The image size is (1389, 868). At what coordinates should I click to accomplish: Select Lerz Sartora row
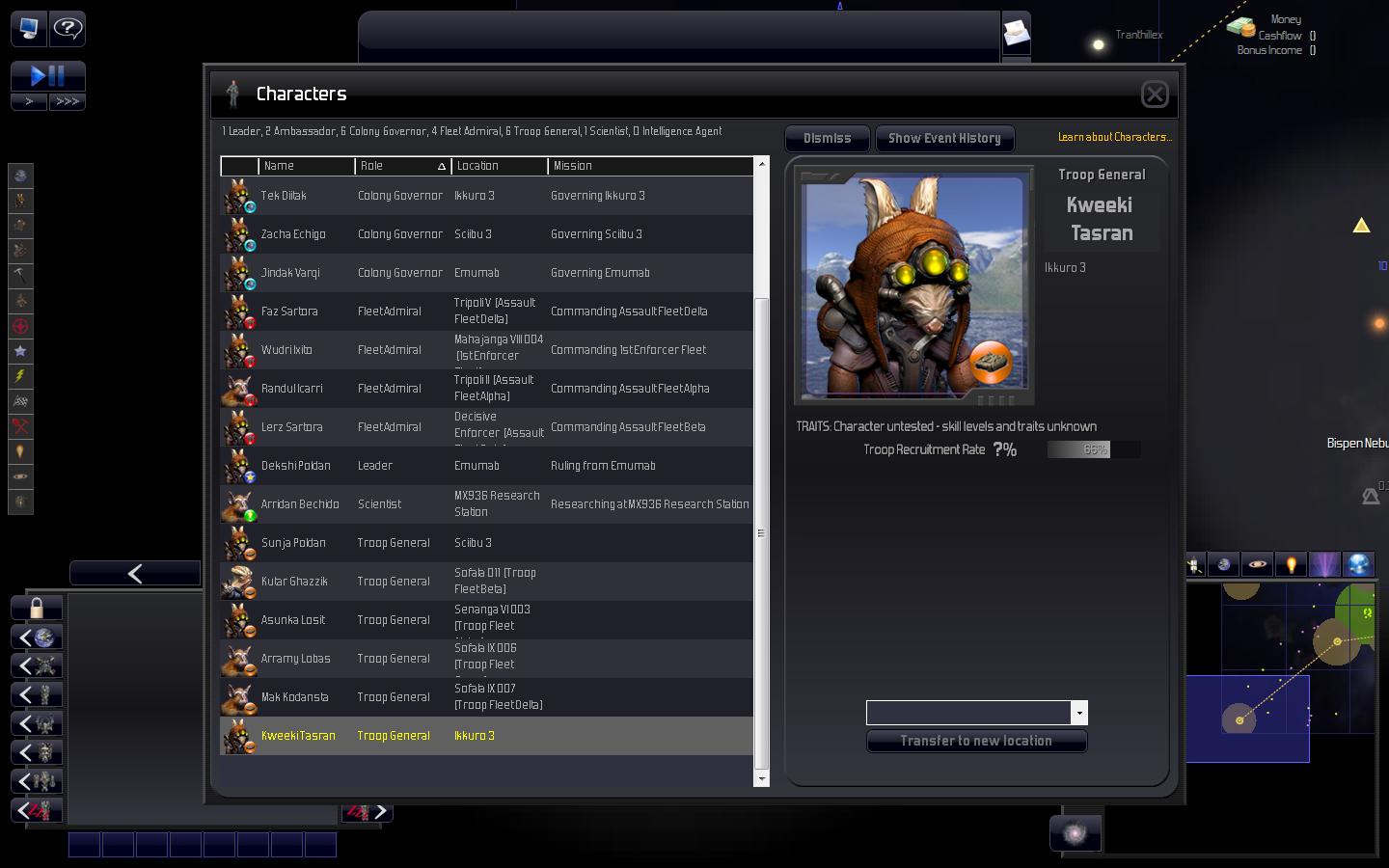pos(486,427)
